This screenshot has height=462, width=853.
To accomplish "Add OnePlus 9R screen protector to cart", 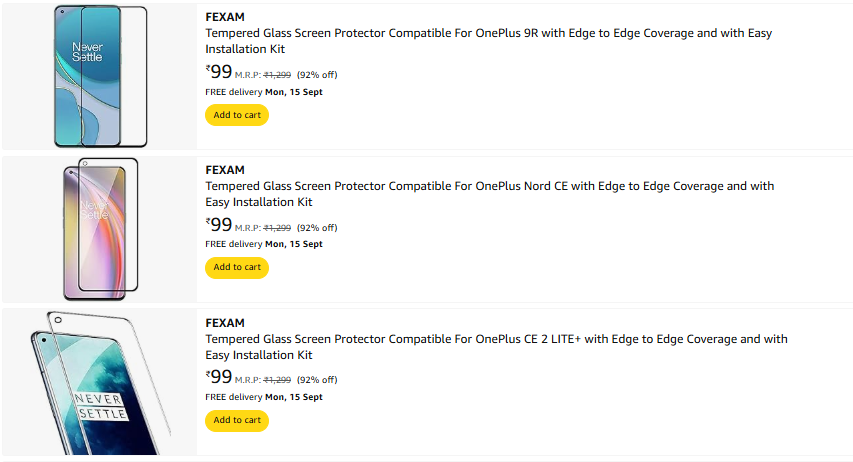I will click(237, 115).
